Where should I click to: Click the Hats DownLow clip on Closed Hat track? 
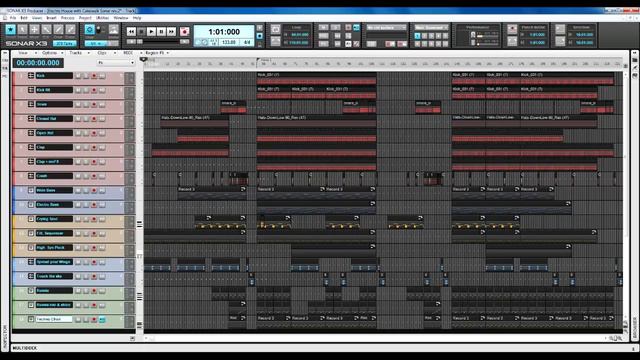point(195,122)
